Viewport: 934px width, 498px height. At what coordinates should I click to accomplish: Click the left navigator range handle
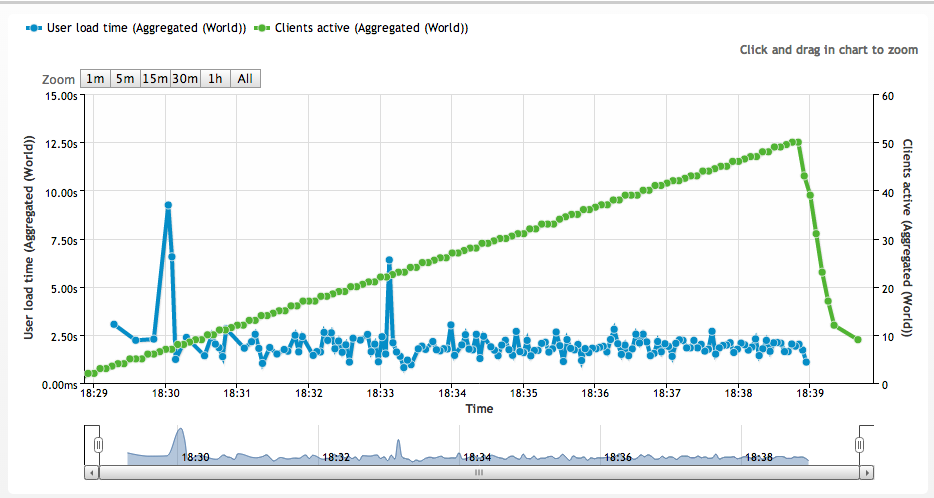pos(99,445)
